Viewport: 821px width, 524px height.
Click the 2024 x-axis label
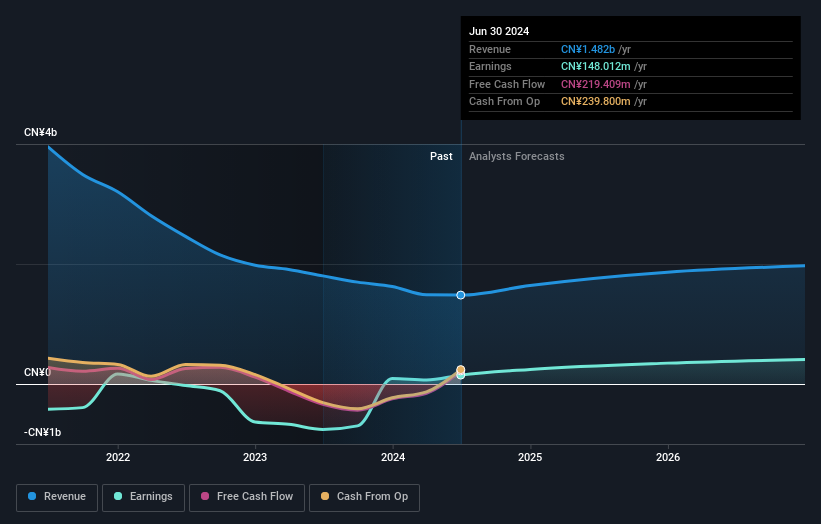click(x=393, y=457)
